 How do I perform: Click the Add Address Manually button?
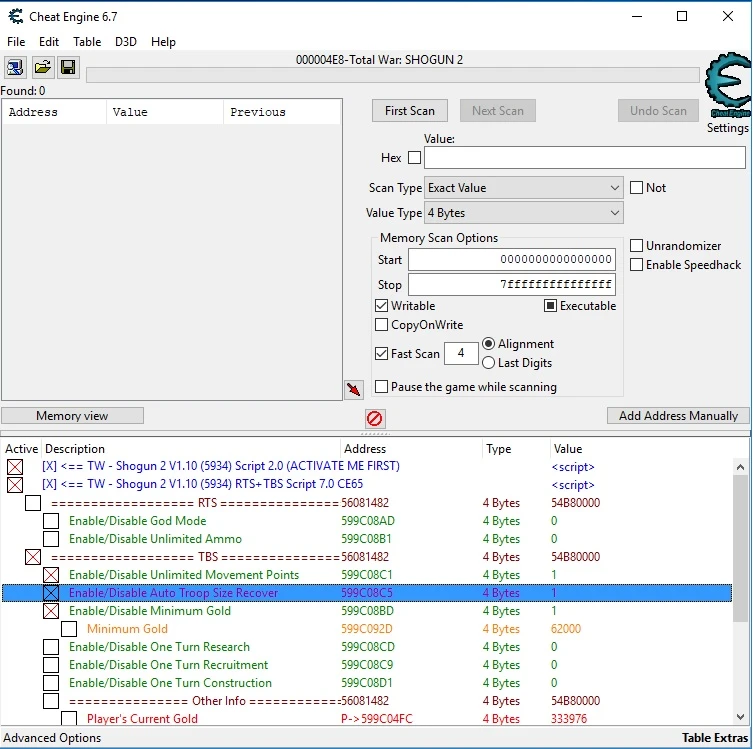click(x=678, y=416)
